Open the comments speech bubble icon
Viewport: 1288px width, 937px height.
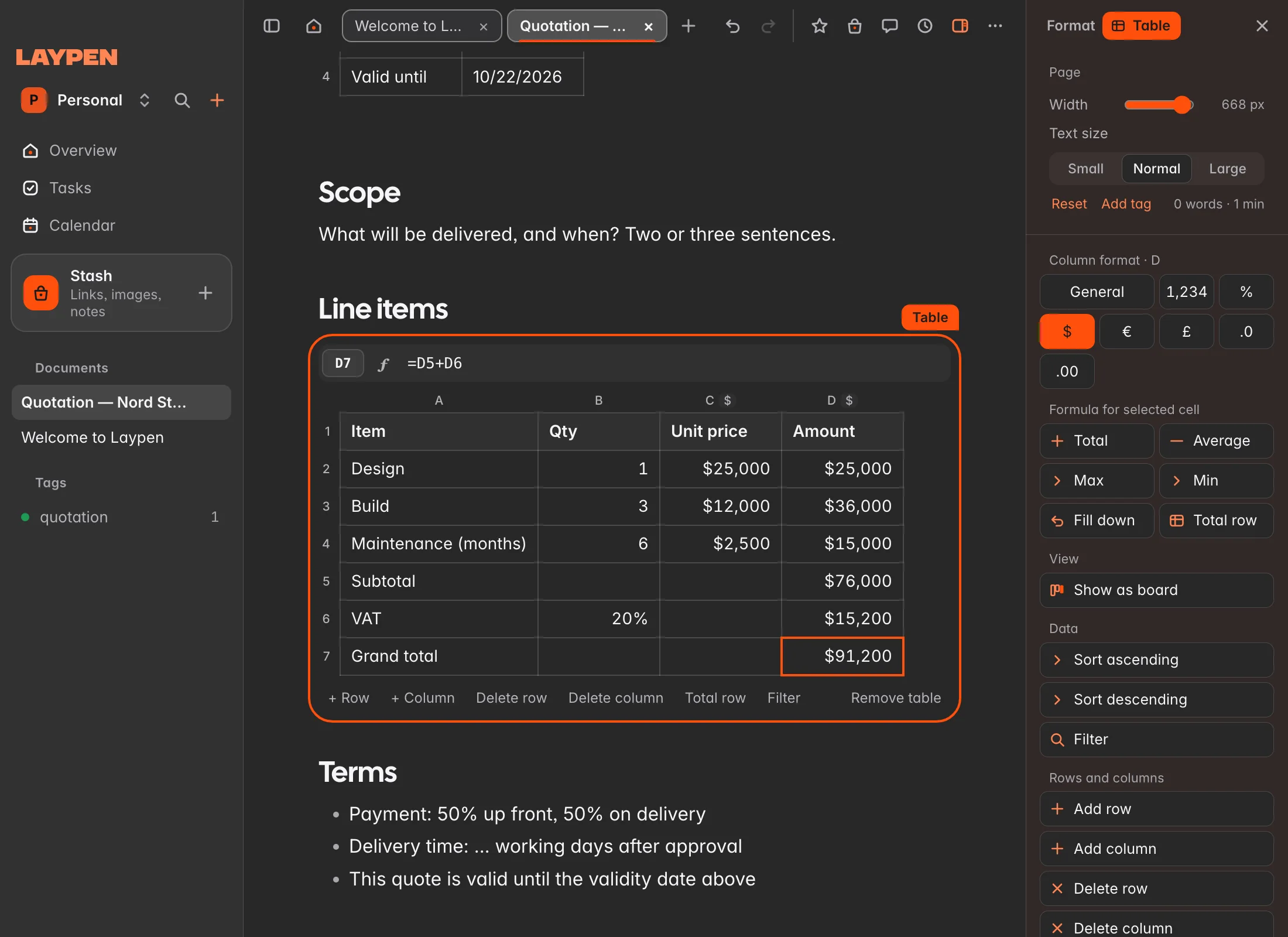click(x=890, y=26)
